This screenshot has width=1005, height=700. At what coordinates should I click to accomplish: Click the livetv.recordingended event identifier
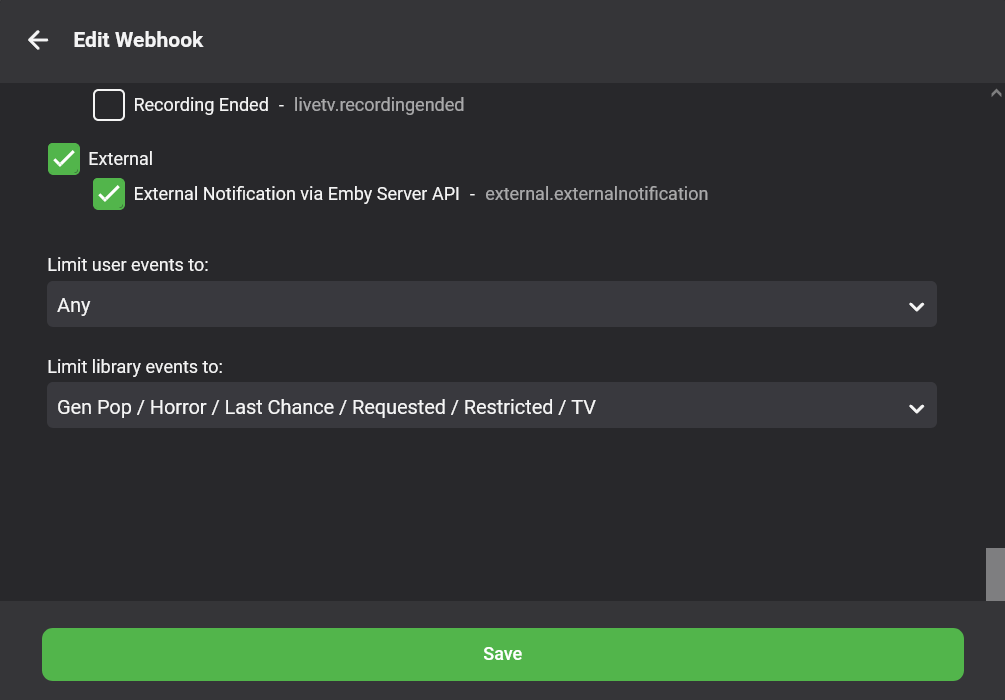coord(379,105)
